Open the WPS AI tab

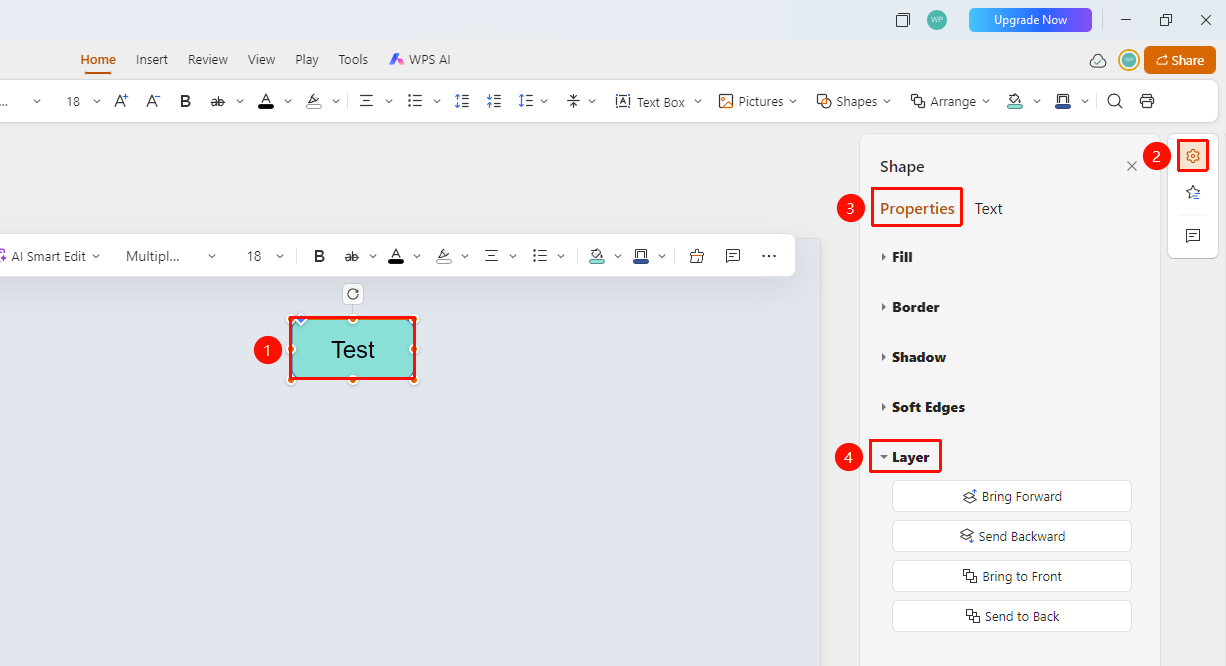(420, 60)
